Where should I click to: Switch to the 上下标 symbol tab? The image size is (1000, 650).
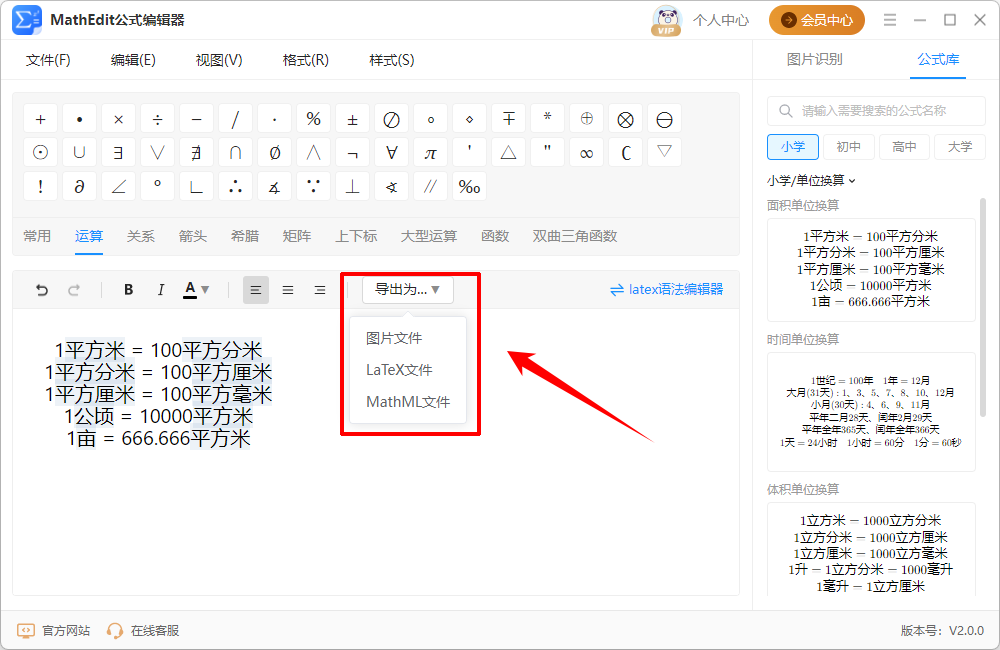[356, 236]
